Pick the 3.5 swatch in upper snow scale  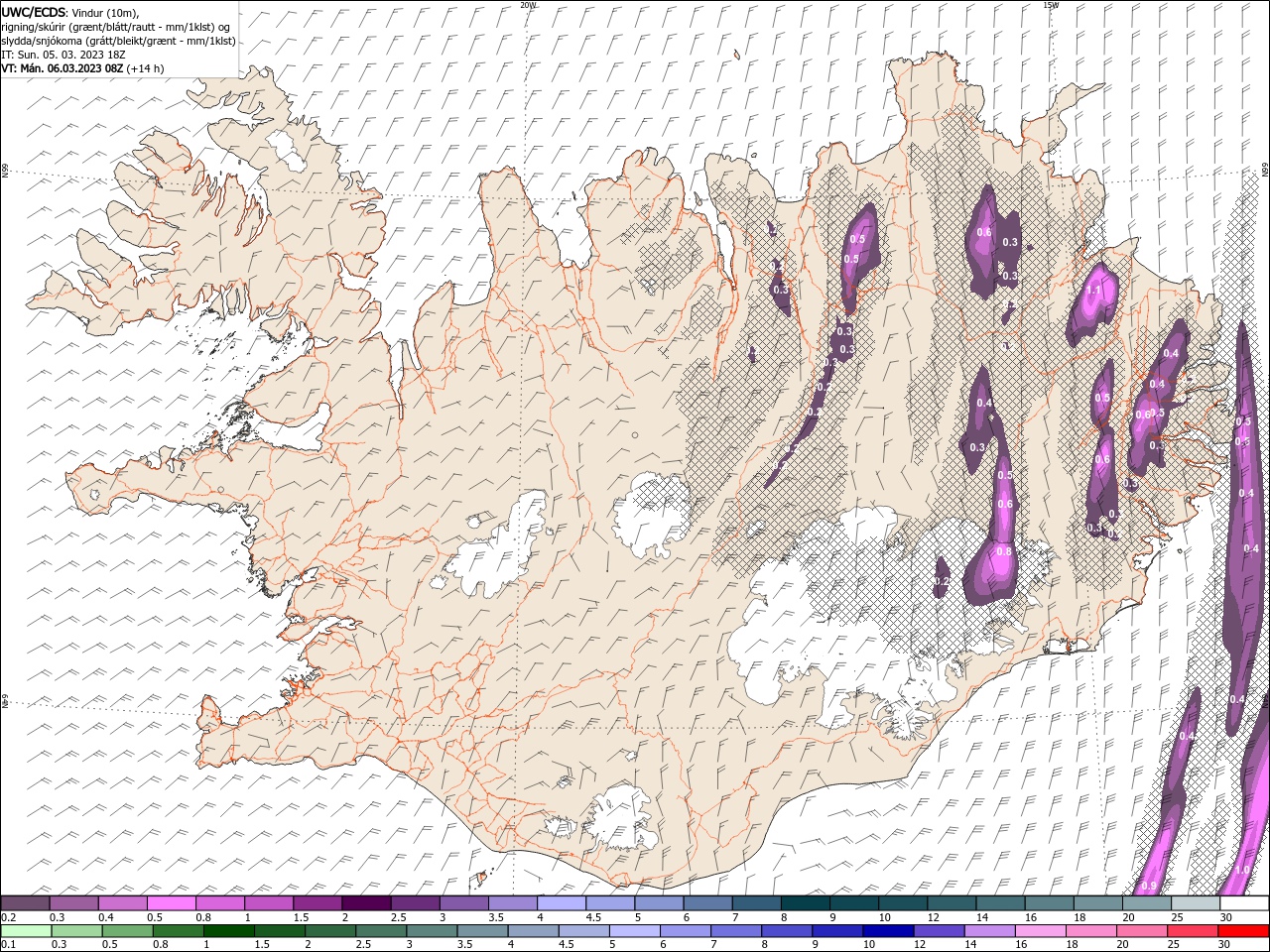point(512,903)
